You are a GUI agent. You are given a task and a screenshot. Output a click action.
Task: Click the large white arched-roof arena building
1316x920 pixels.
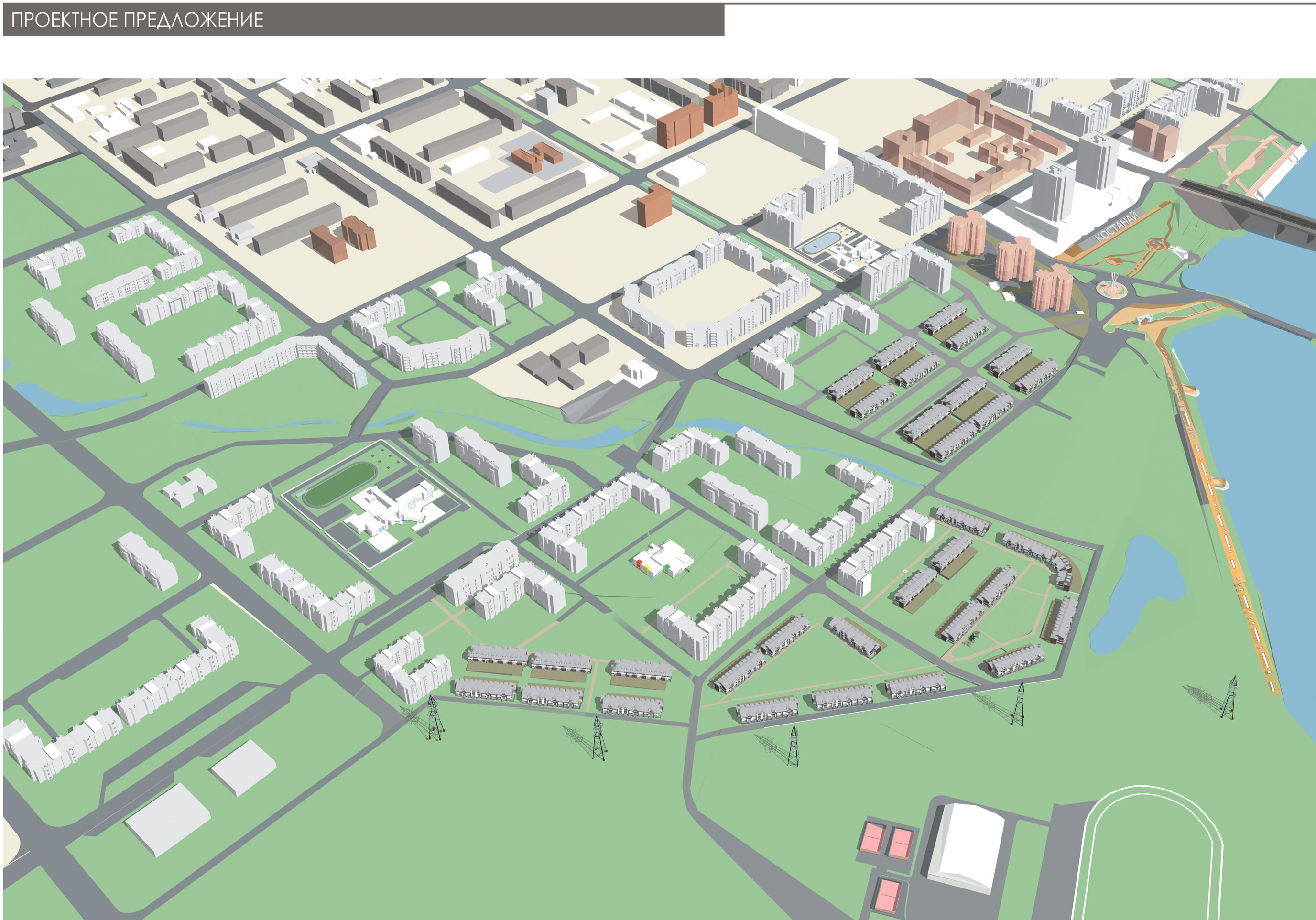(x=968, y=847)
